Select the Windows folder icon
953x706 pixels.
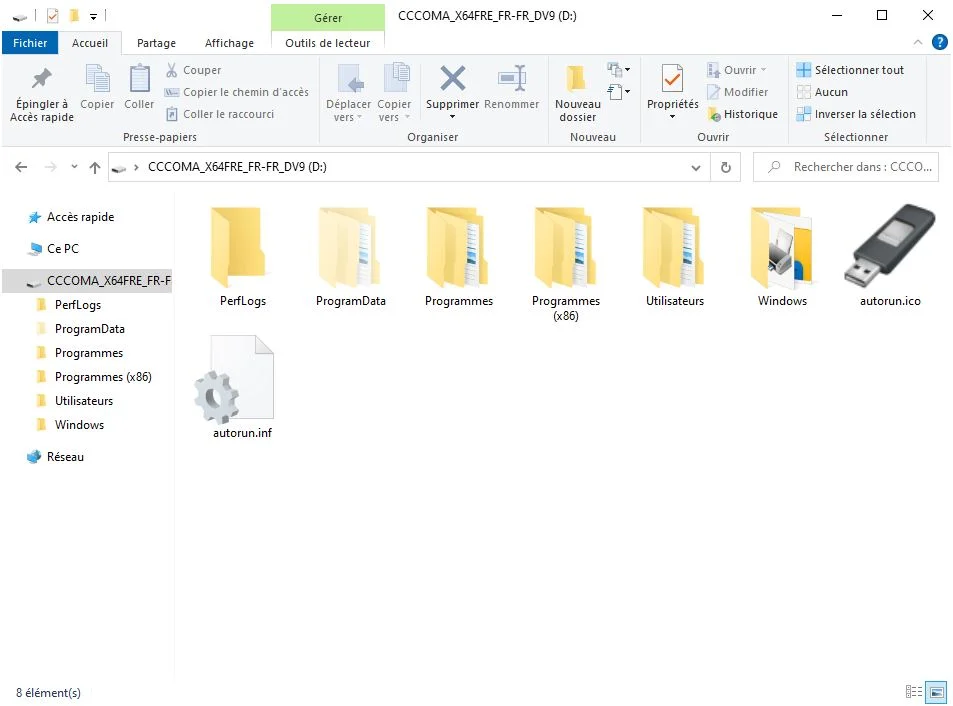click(782, 247)
